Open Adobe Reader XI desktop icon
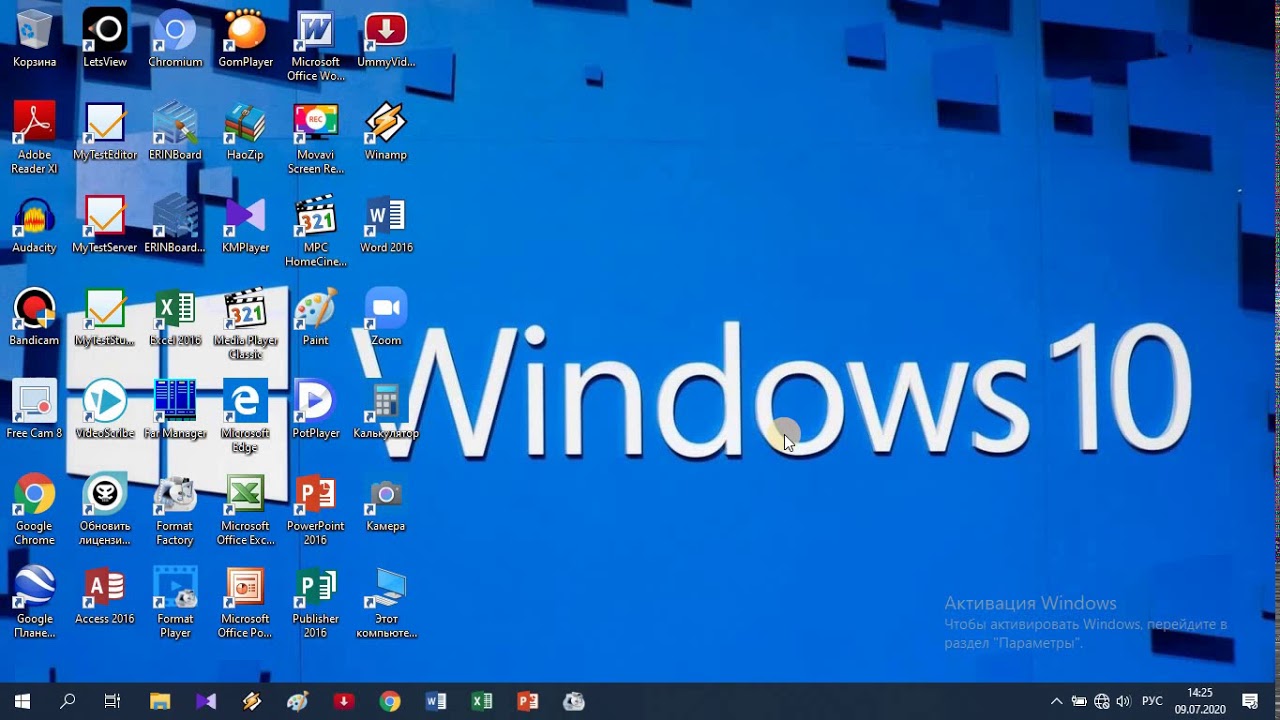Image resolution: width=1280 pixels, height=720 pixels. [34, 138]
